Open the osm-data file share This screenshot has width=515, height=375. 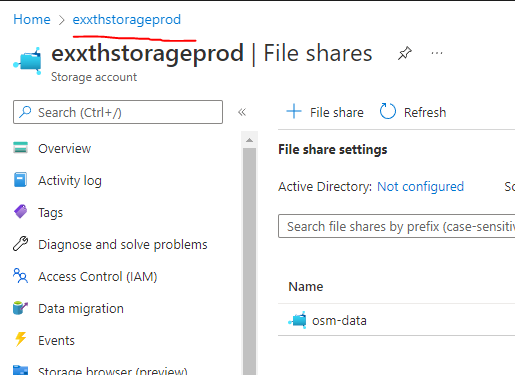(339, 320)
